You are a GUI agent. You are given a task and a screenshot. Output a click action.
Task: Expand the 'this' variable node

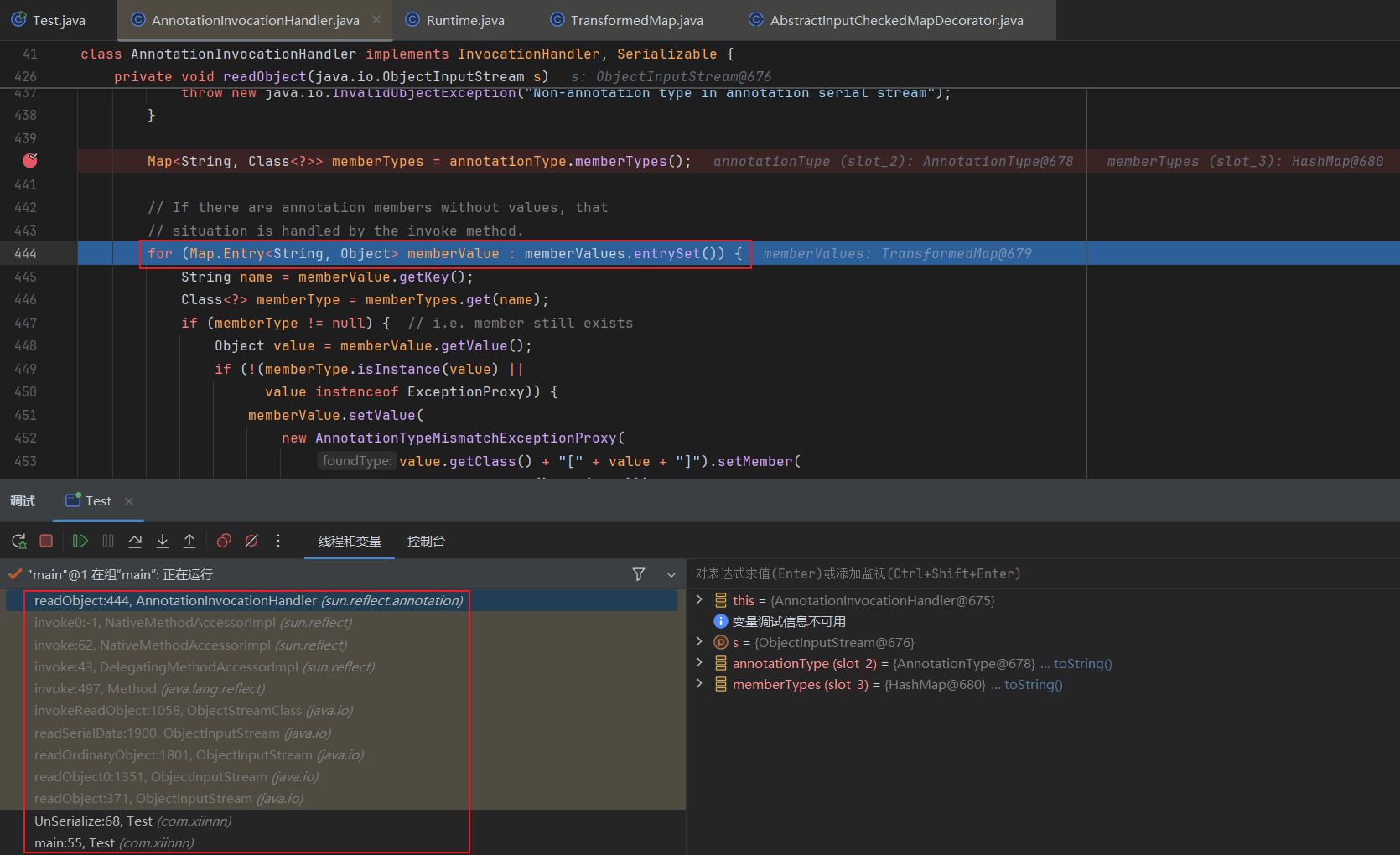click(700, 600)
